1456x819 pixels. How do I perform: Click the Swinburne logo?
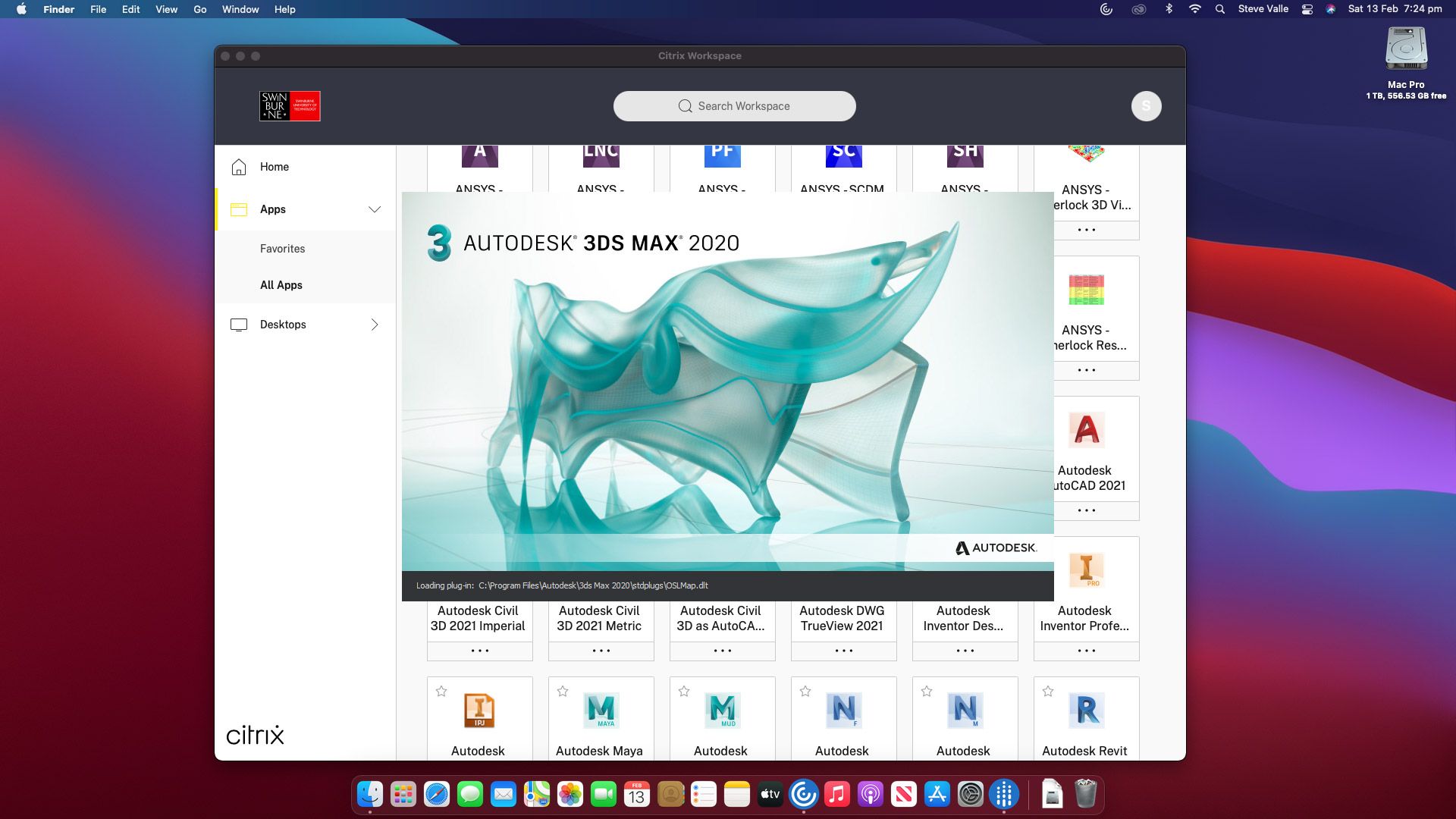tap(290, 106)
